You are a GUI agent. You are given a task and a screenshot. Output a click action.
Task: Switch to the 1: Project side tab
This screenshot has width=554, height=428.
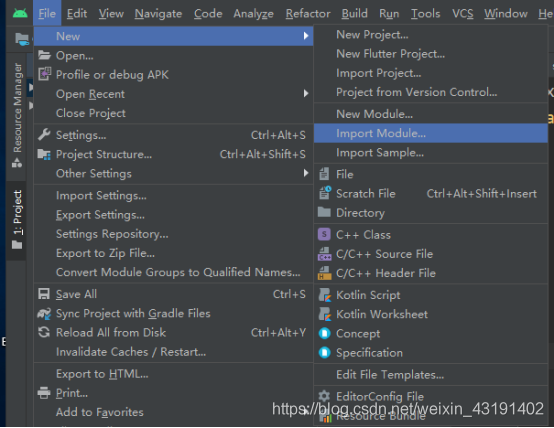click(x=17, y=219)
